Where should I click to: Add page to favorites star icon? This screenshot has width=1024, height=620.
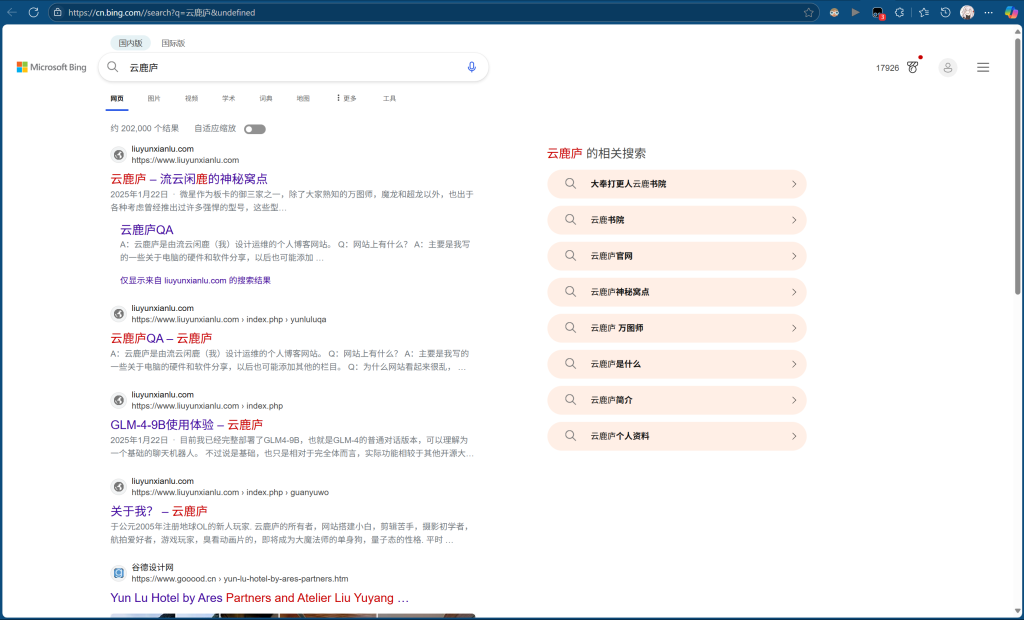coord(808,12)
